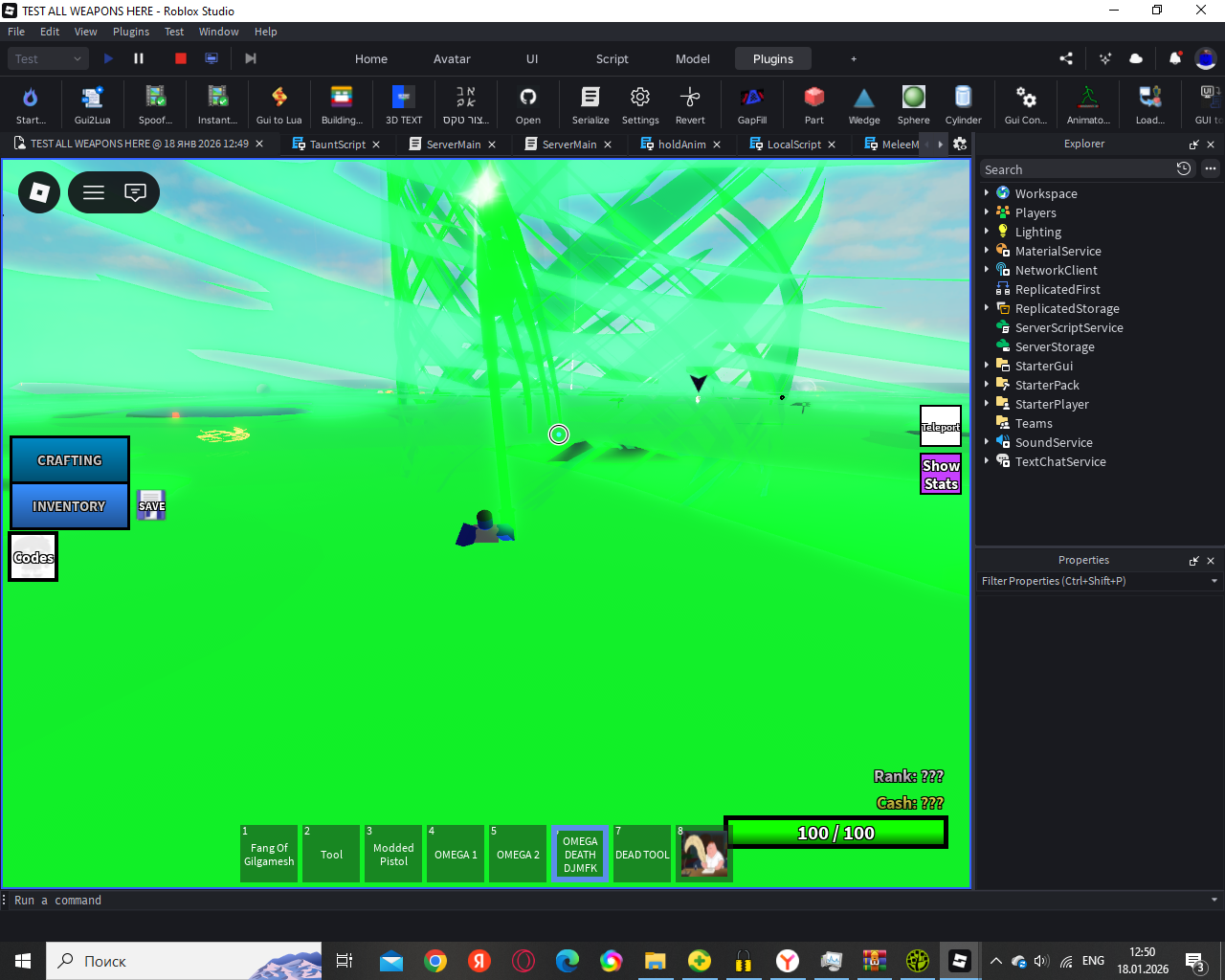The height and width of the screenshot is (980, 1225).
Task: Select DEAD TOOL hotbar slot
Action: point(642,854)
